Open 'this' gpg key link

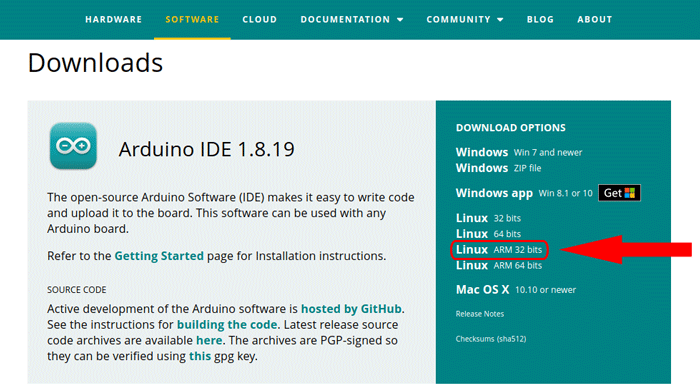click(200, 356)
